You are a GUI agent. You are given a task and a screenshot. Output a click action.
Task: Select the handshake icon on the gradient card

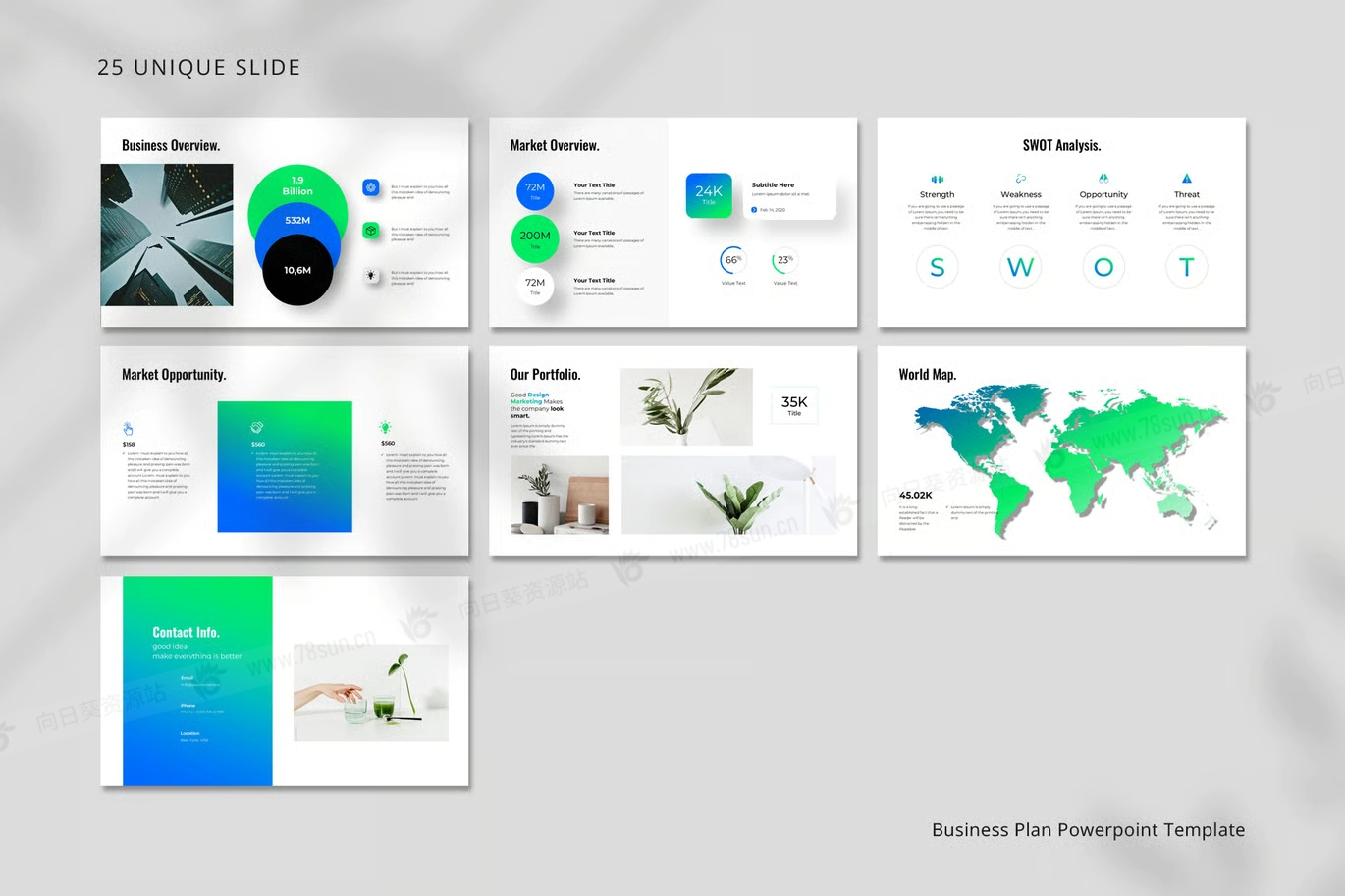(257, 428)
